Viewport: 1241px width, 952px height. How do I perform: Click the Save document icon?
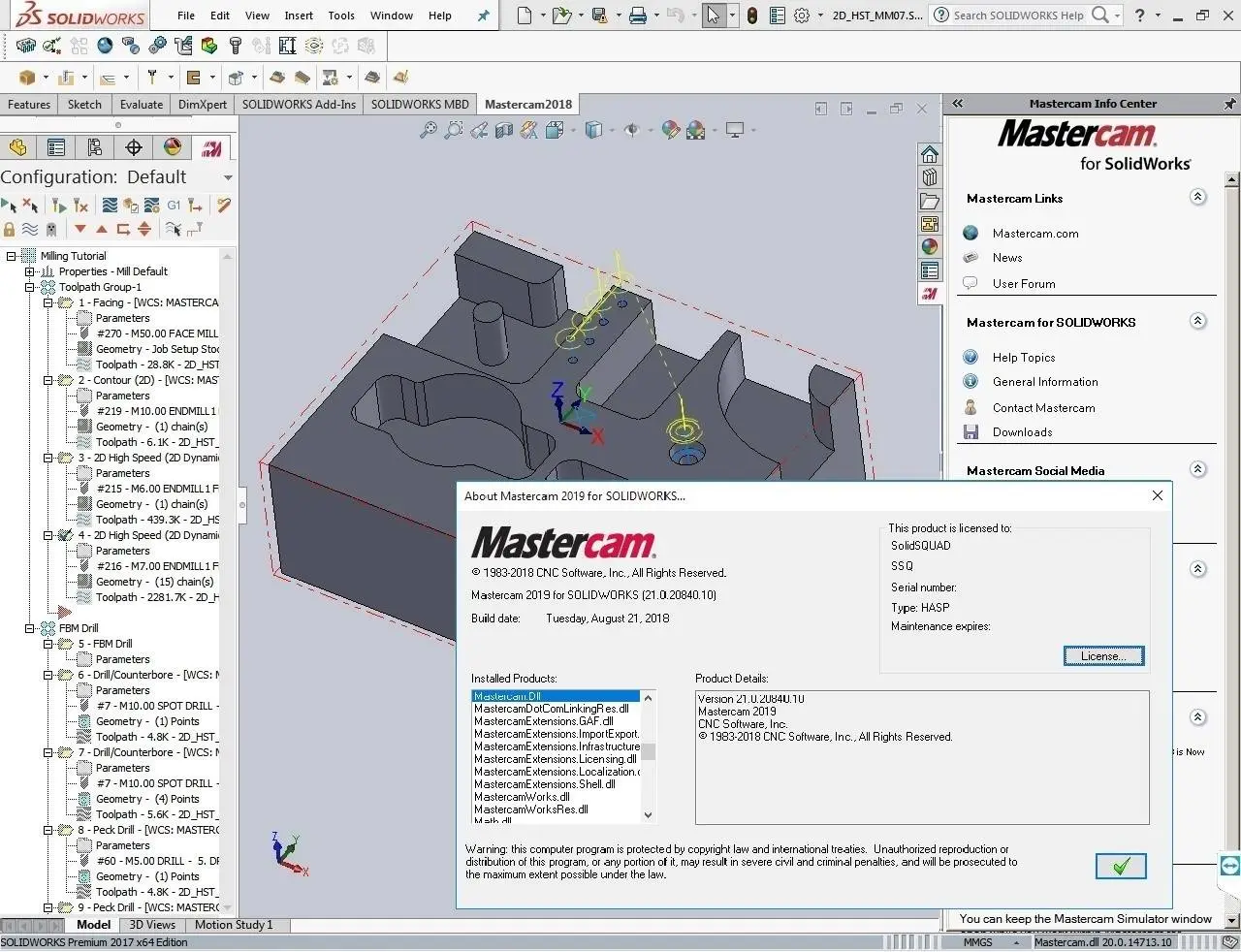tap(599, 16)
